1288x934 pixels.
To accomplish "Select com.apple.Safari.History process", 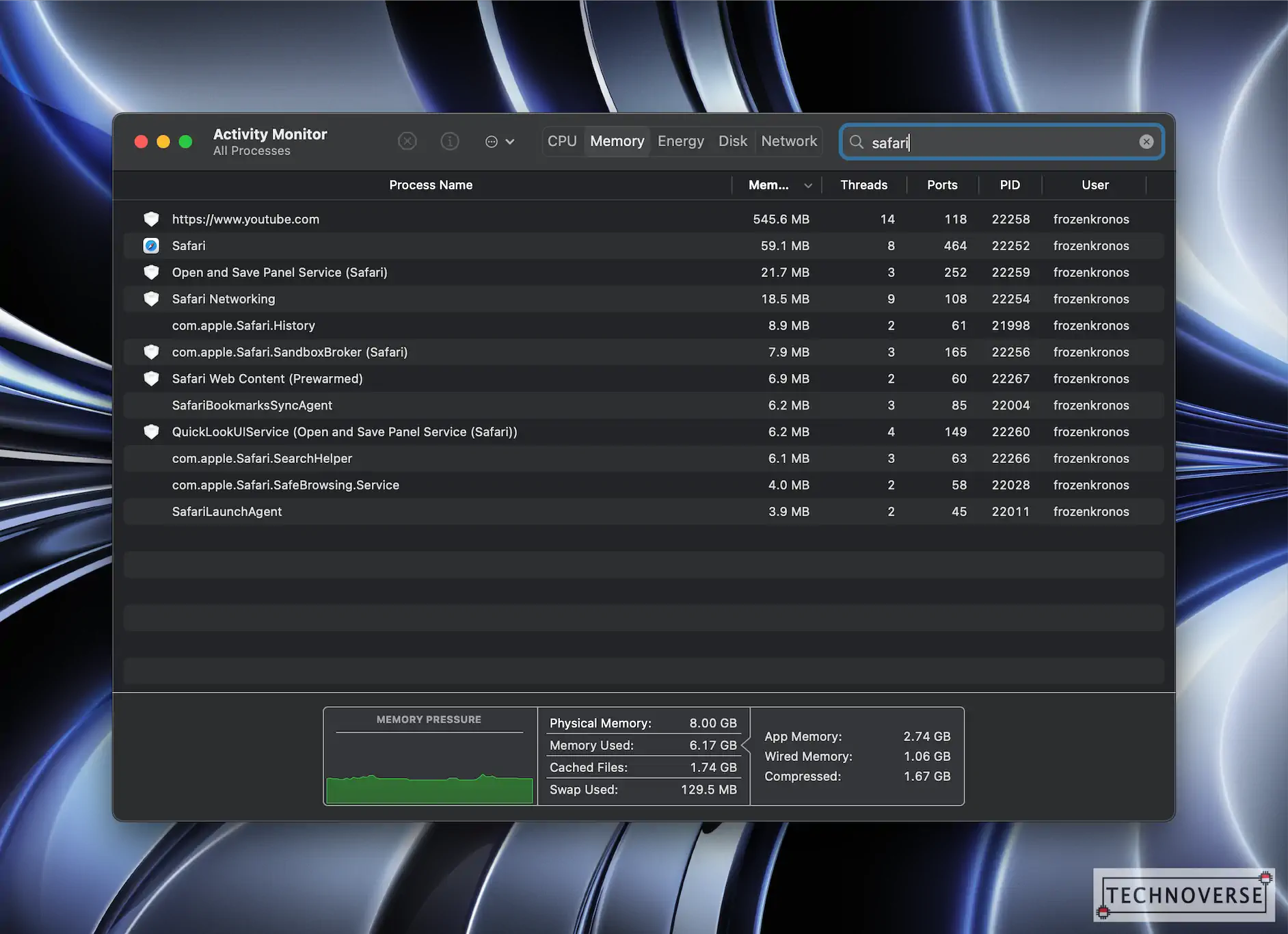I will coord(243,325).
